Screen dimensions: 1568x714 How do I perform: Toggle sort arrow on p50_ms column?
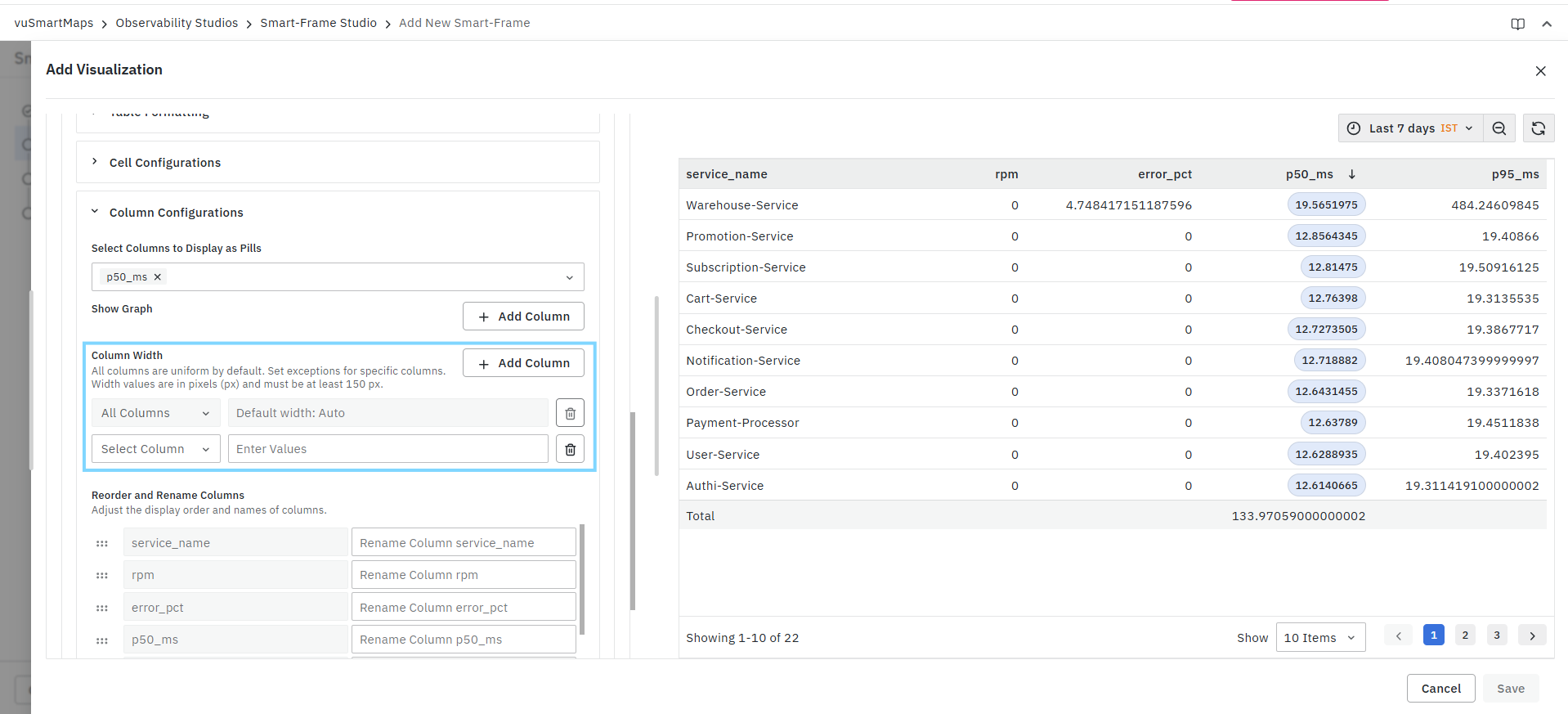[x=1352, y=174]
